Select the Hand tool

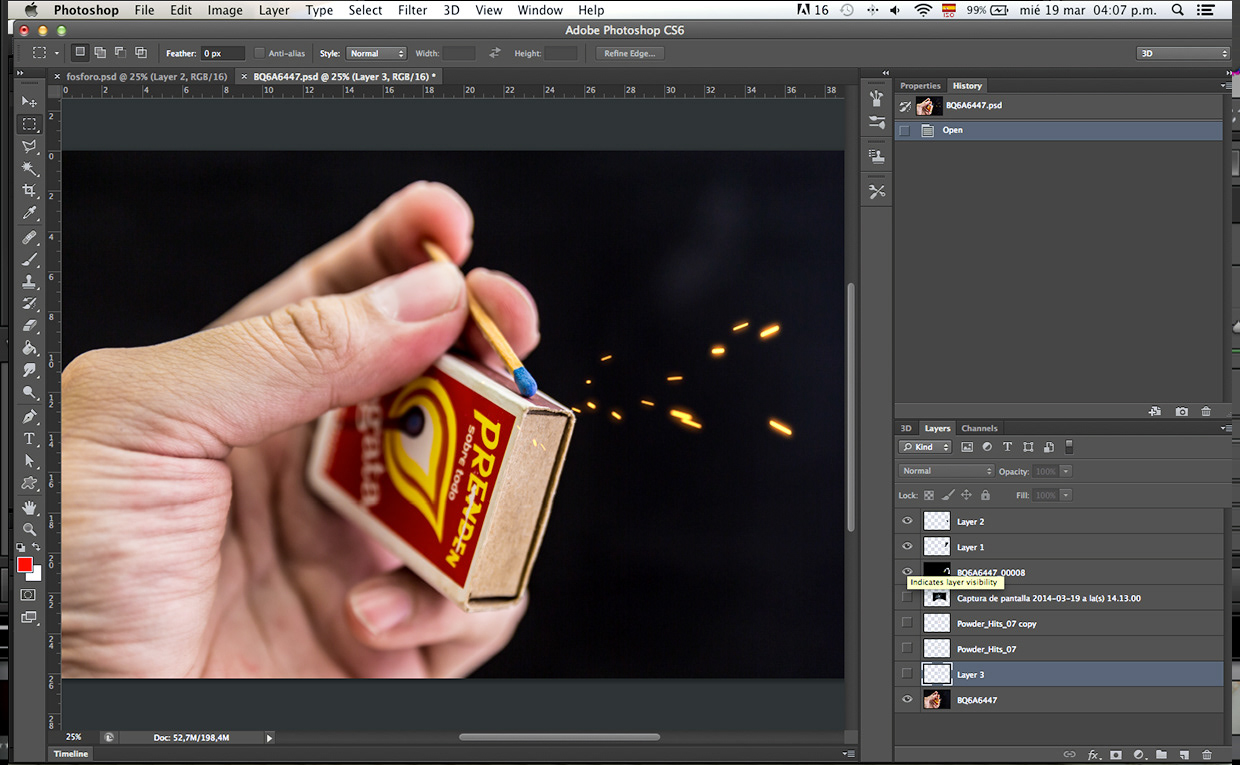click(29, 508)
